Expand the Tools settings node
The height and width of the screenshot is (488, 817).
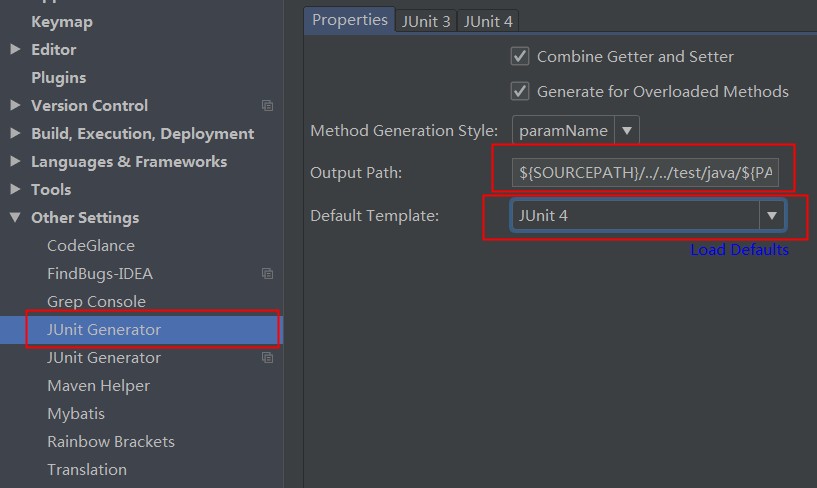(x=15, y=189)
